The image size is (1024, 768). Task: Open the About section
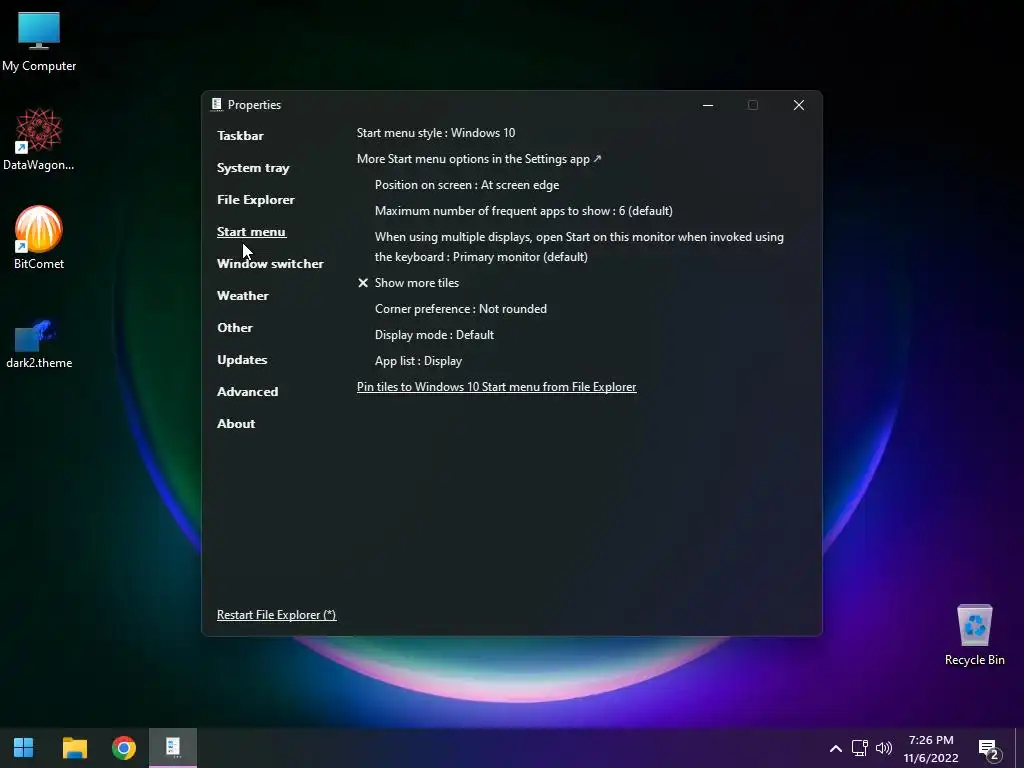click(236, 424)
